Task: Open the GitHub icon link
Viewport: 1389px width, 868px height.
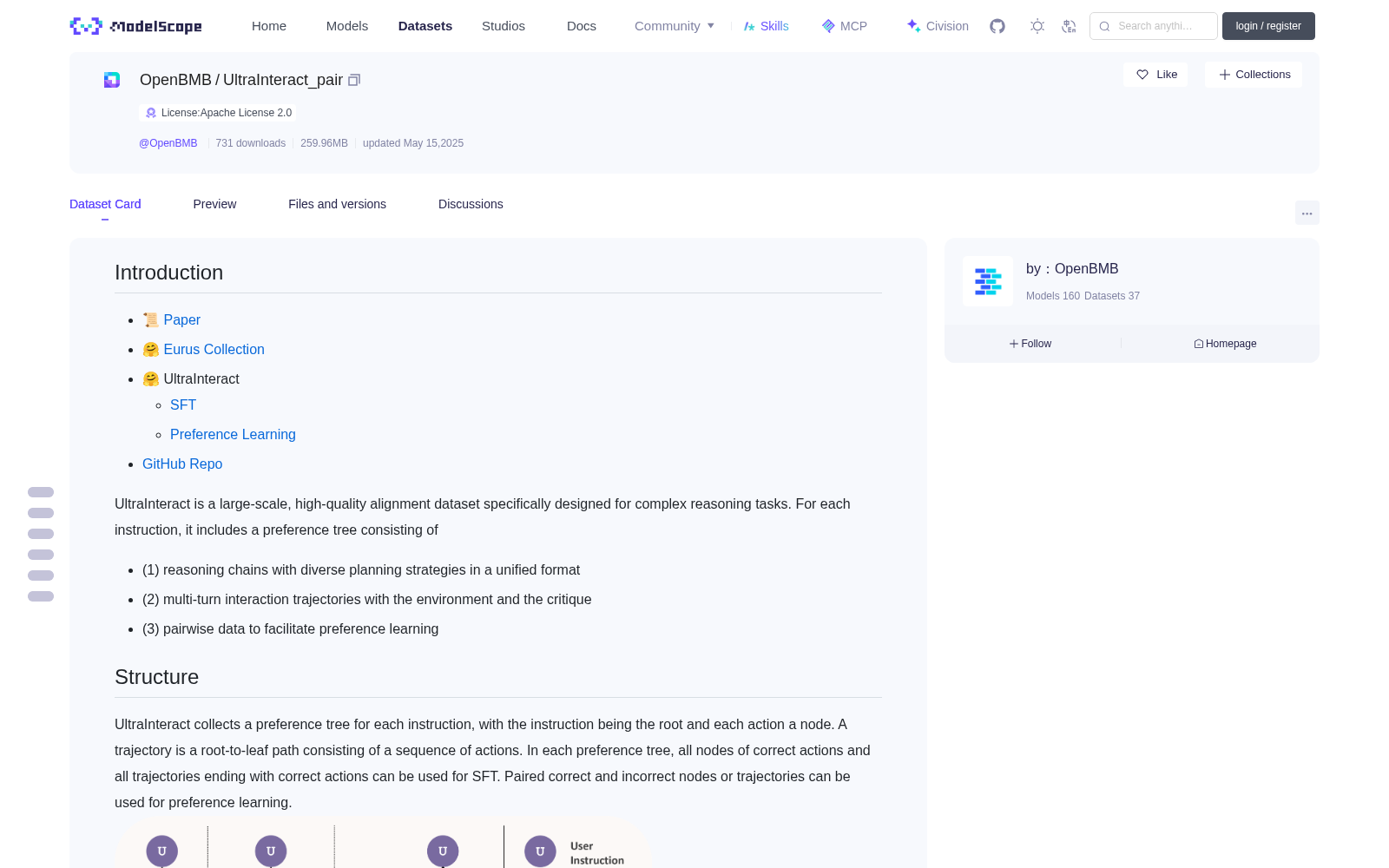Action: [x=997, y=26]
